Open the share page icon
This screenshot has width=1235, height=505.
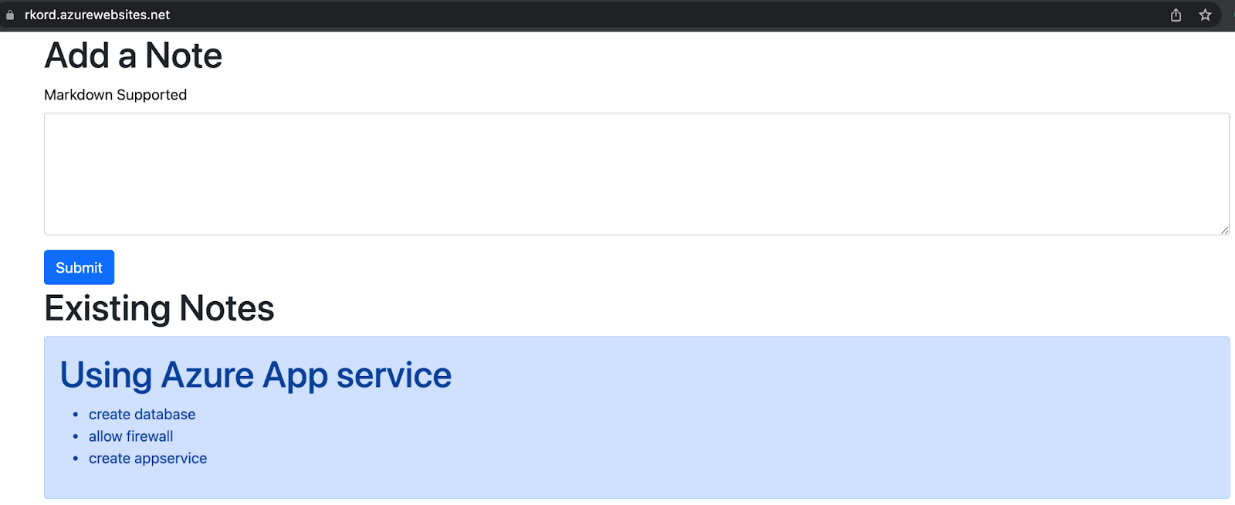coord(1176,15)
